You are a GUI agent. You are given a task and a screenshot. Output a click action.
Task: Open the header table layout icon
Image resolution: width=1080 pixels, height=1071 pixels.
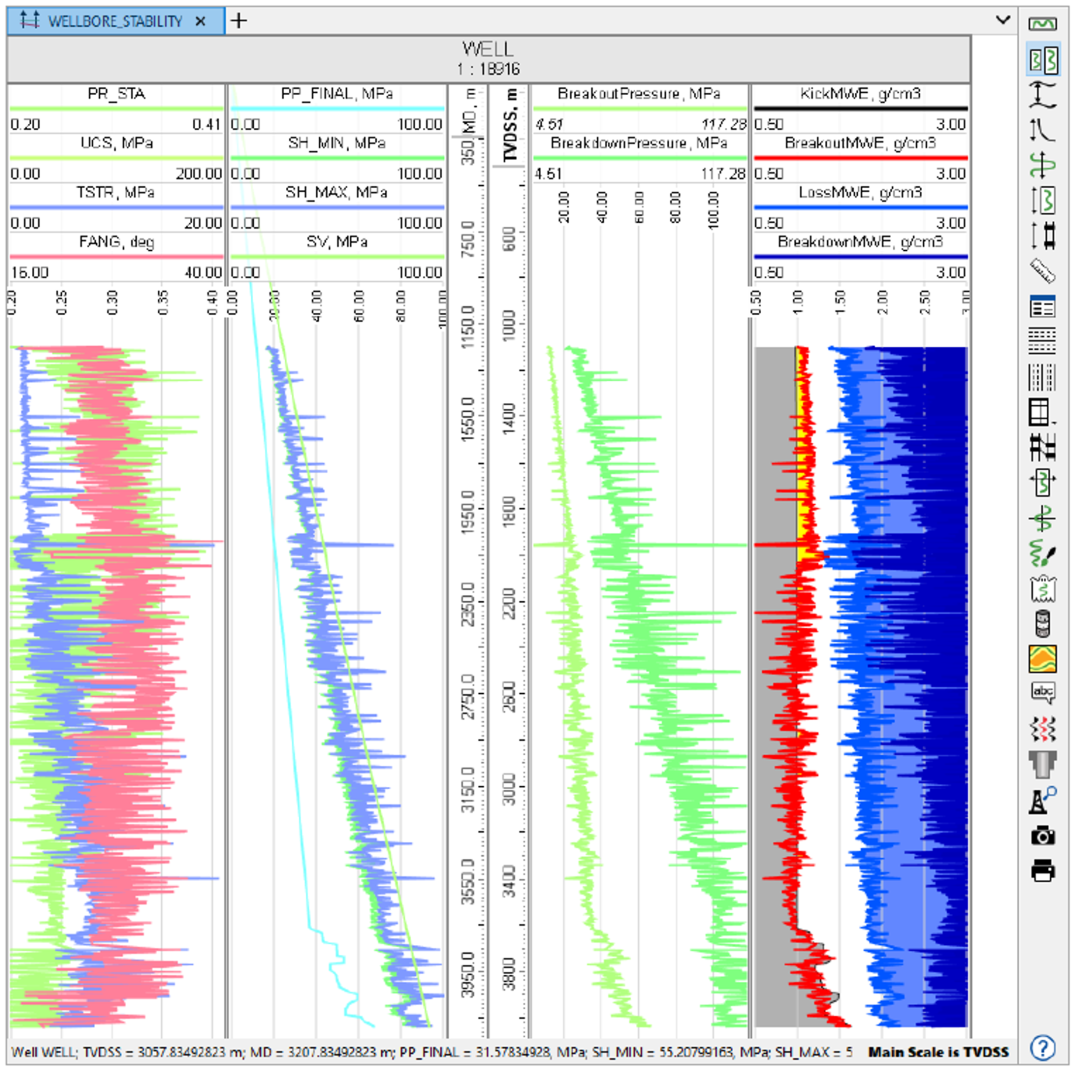(1042, 306)
